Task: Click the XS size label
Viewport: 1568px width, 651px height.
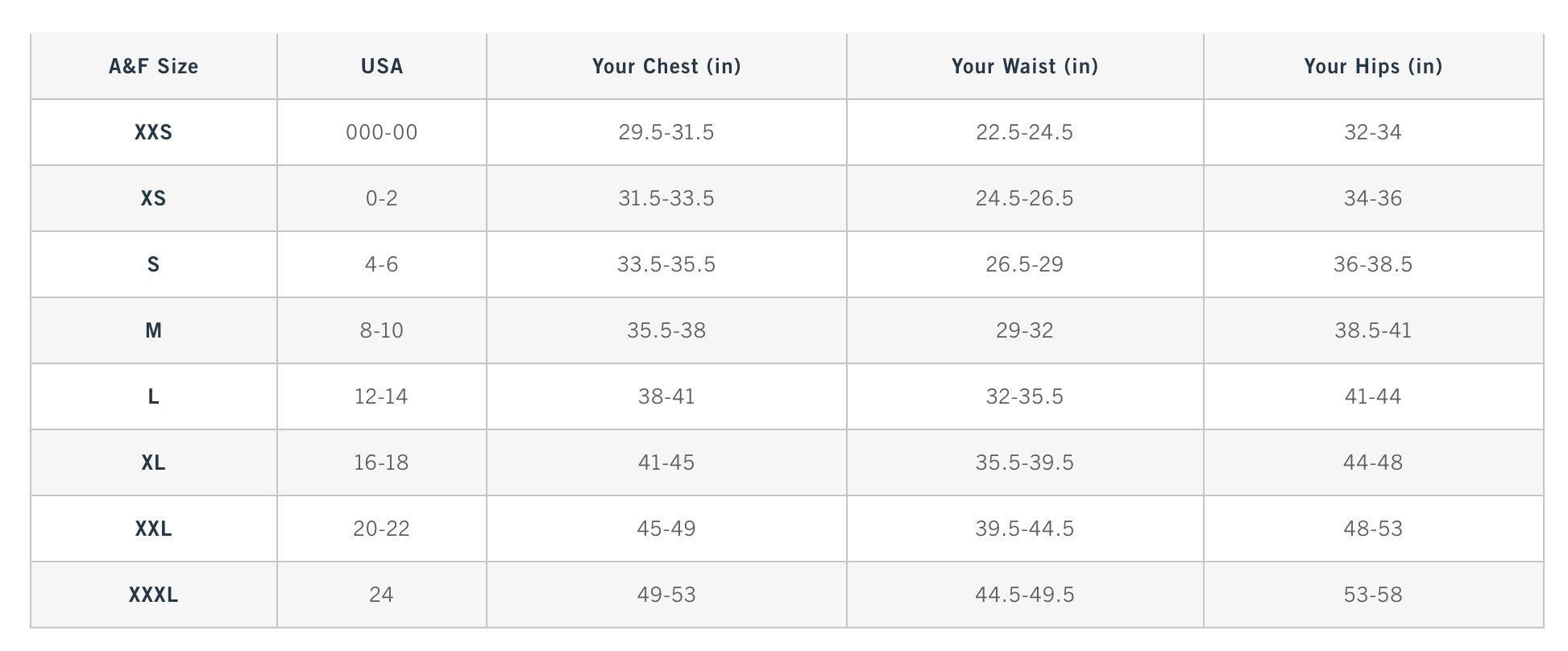Action: (153, 198)
